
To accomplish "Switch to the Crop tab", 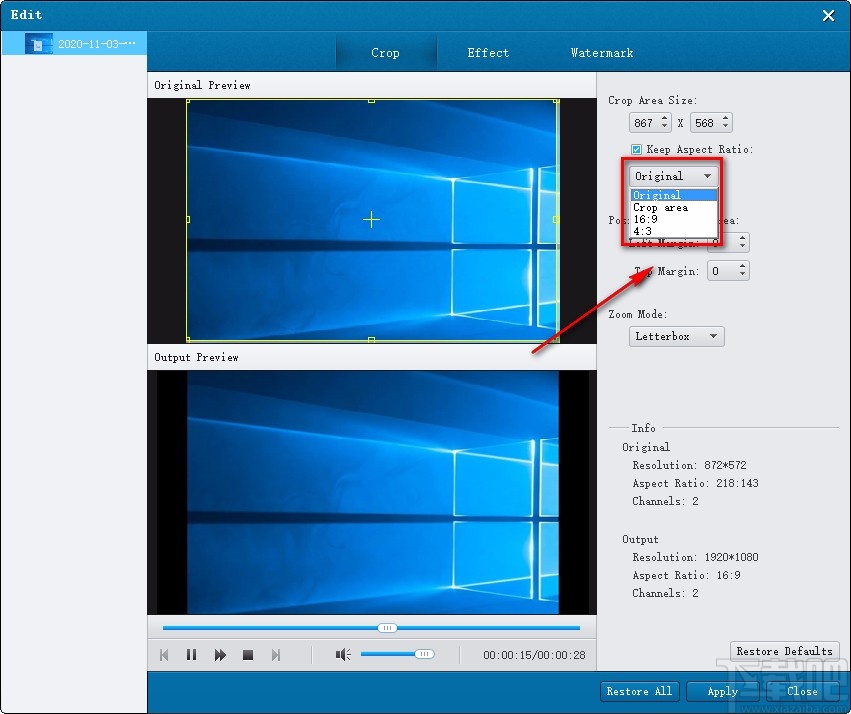I will coord(385,53).
